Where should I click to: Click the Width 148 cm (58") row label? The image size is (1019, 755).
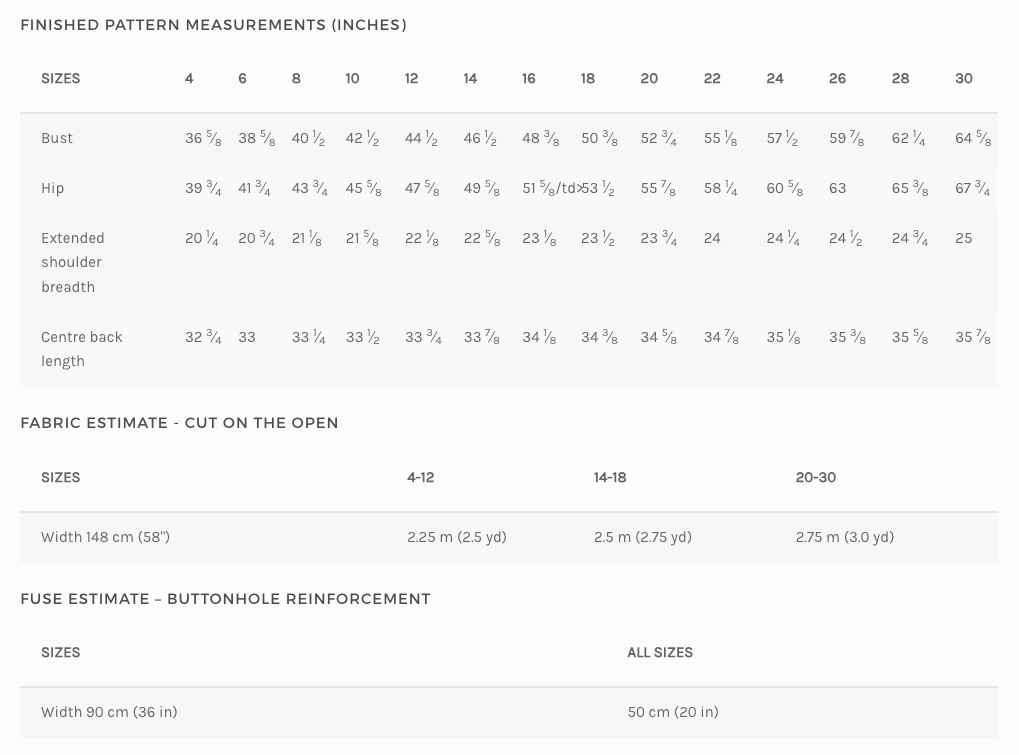105,537
